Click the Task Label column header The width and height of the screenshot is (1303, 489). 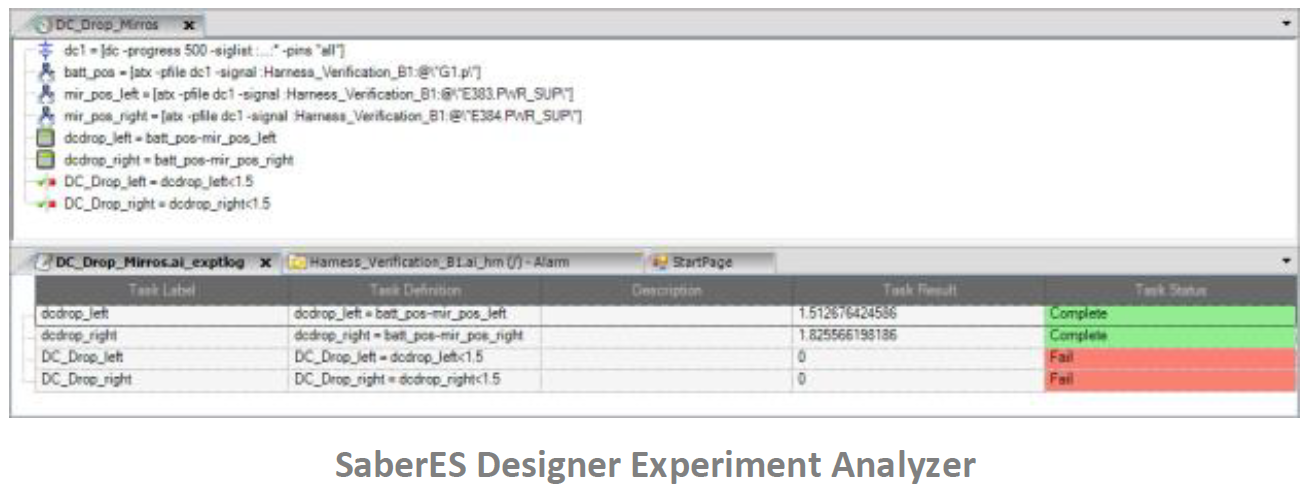point(162,291)
